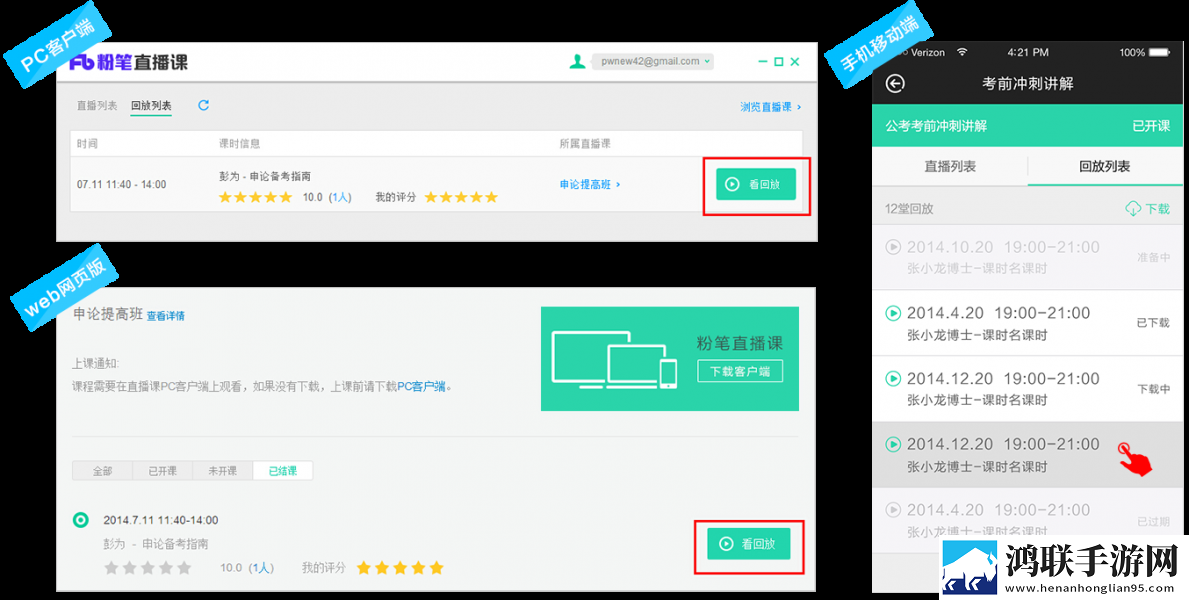
Task: Select 已开课 filter tab in web version
Action: (x=162, y=471)
